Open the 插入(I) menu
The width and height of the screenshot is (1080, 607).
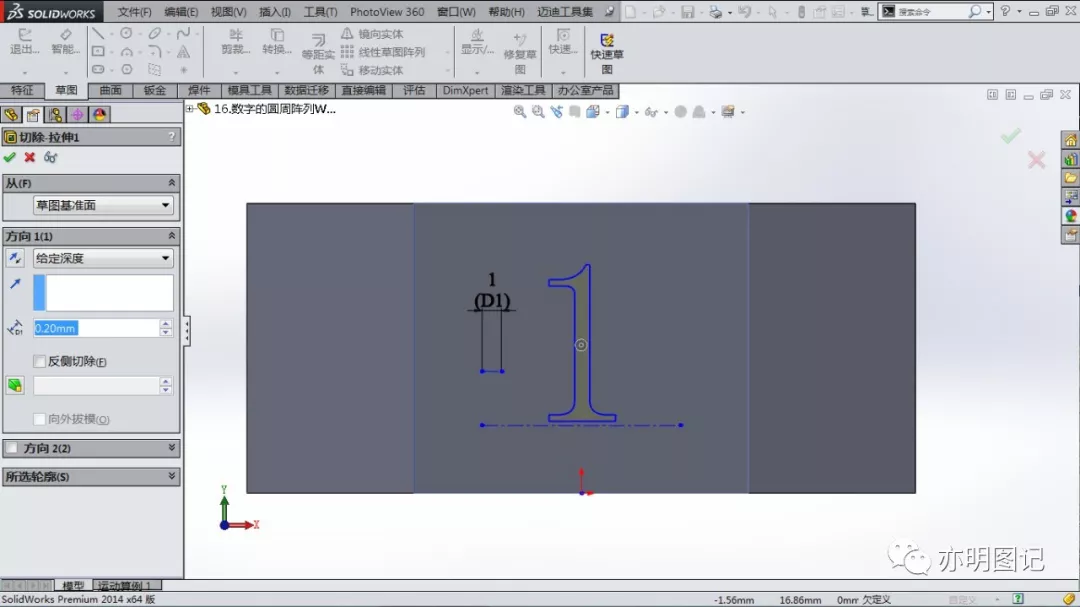(275, 12)
